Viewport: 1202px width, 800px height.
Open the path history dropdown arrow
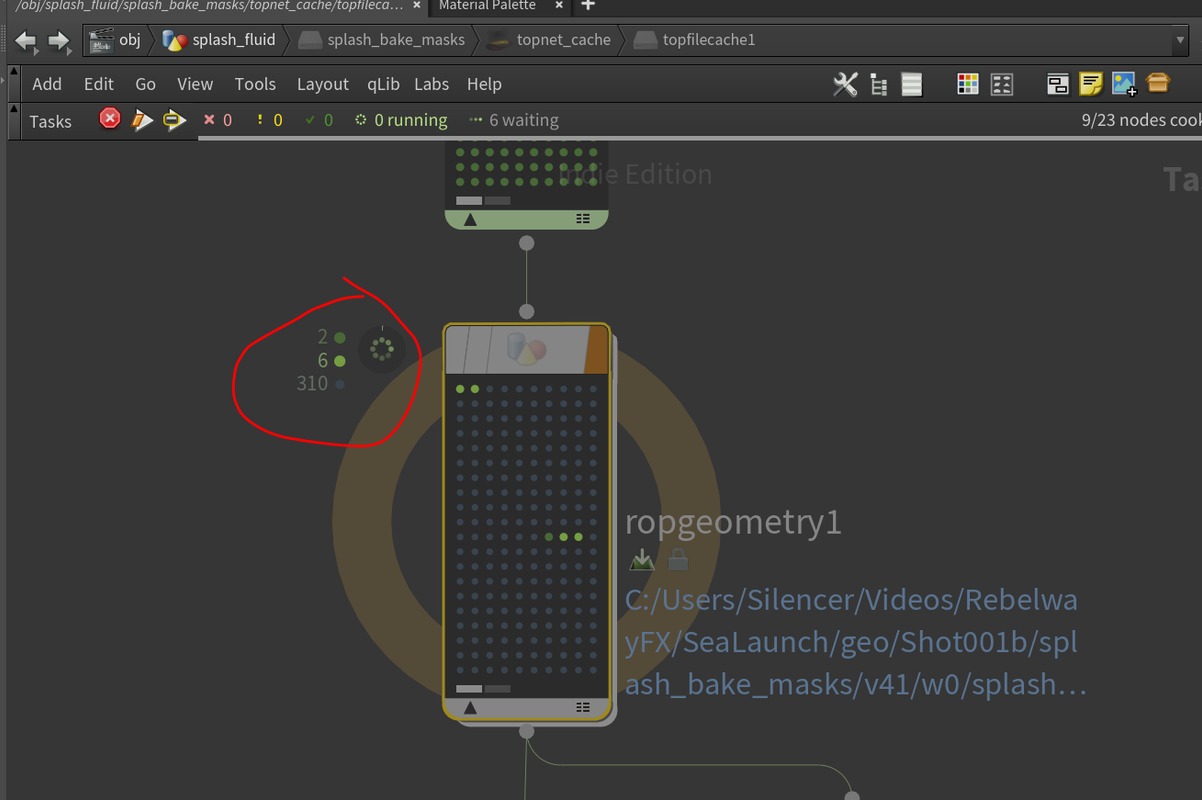1181,41
